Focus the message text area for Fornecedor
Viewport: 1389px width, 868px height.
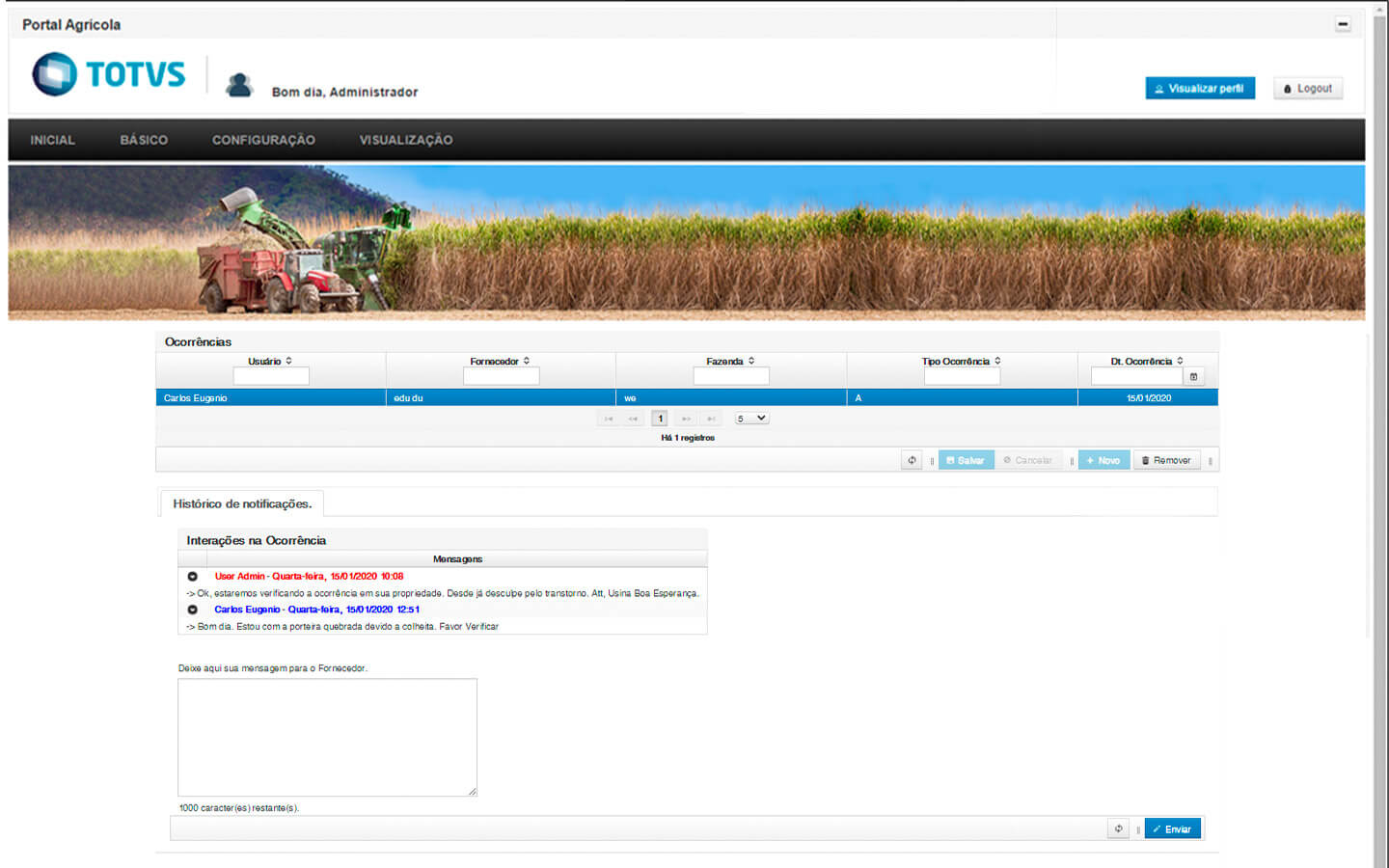pyautogui.click(x=327, y=737)
